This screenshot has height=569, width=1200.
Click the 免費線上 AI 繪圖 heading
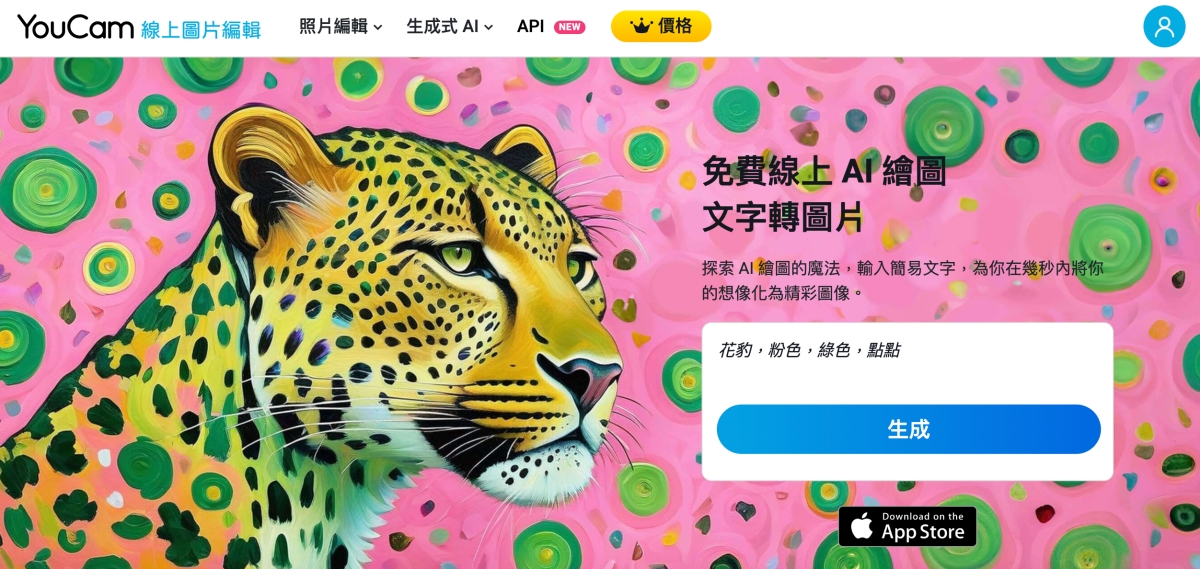[x=824, y=171]
